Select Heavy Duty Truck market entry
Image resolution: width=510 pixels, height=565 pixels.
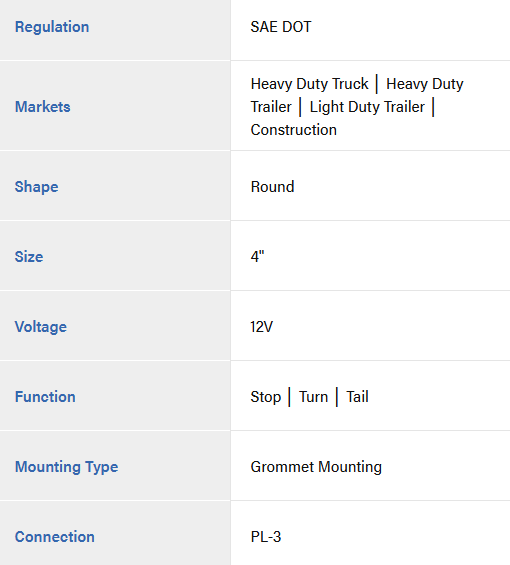pyautogui.click(x=310, y=84)
